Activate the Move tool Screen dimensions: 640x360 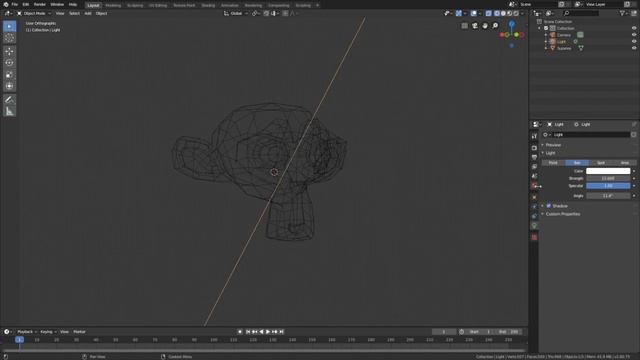click(9, 51)
